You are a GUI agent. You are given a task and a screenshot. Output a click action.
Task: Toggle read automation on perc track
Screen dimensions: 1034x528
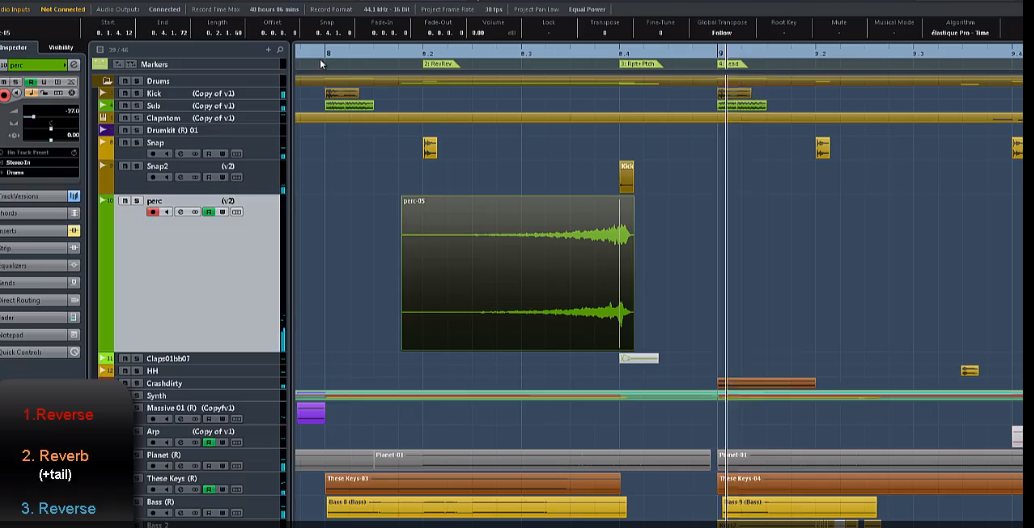(208, 212)
